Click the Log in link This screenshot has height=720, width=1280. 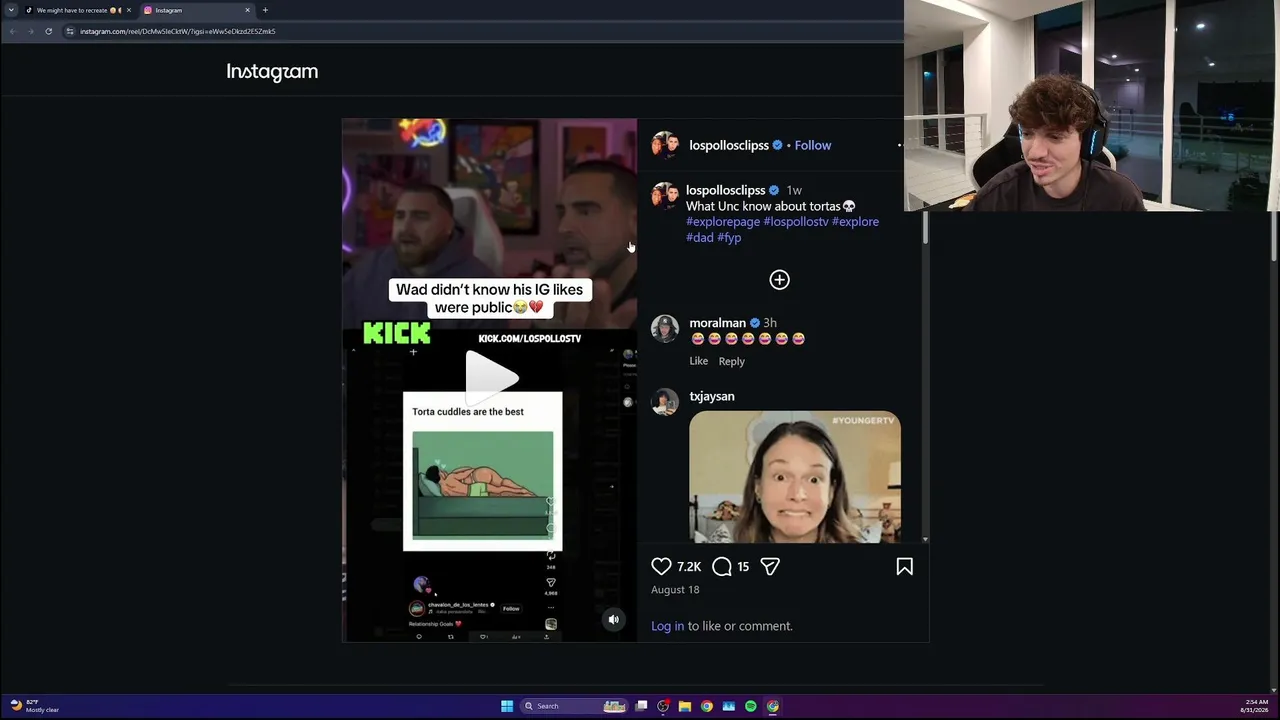pos(668,626)
